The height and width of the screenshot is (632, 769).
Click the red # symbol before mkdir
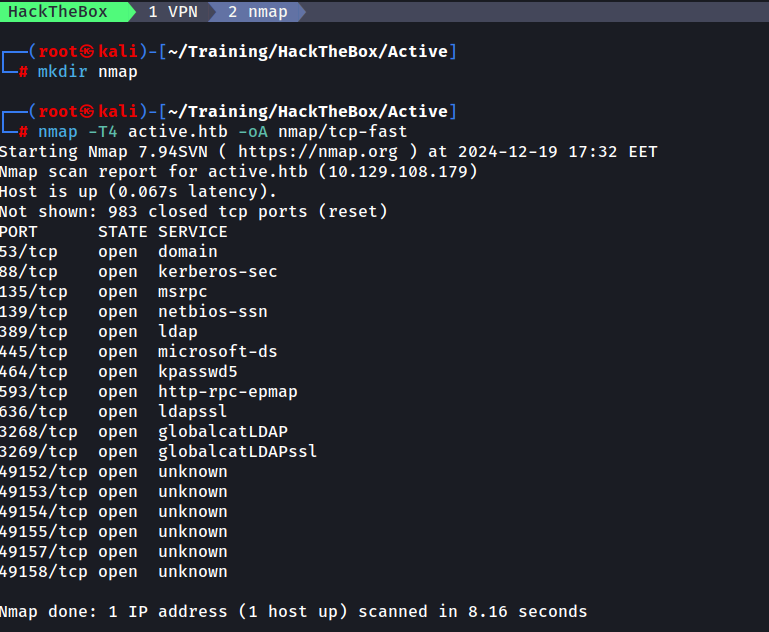point(24,72)
